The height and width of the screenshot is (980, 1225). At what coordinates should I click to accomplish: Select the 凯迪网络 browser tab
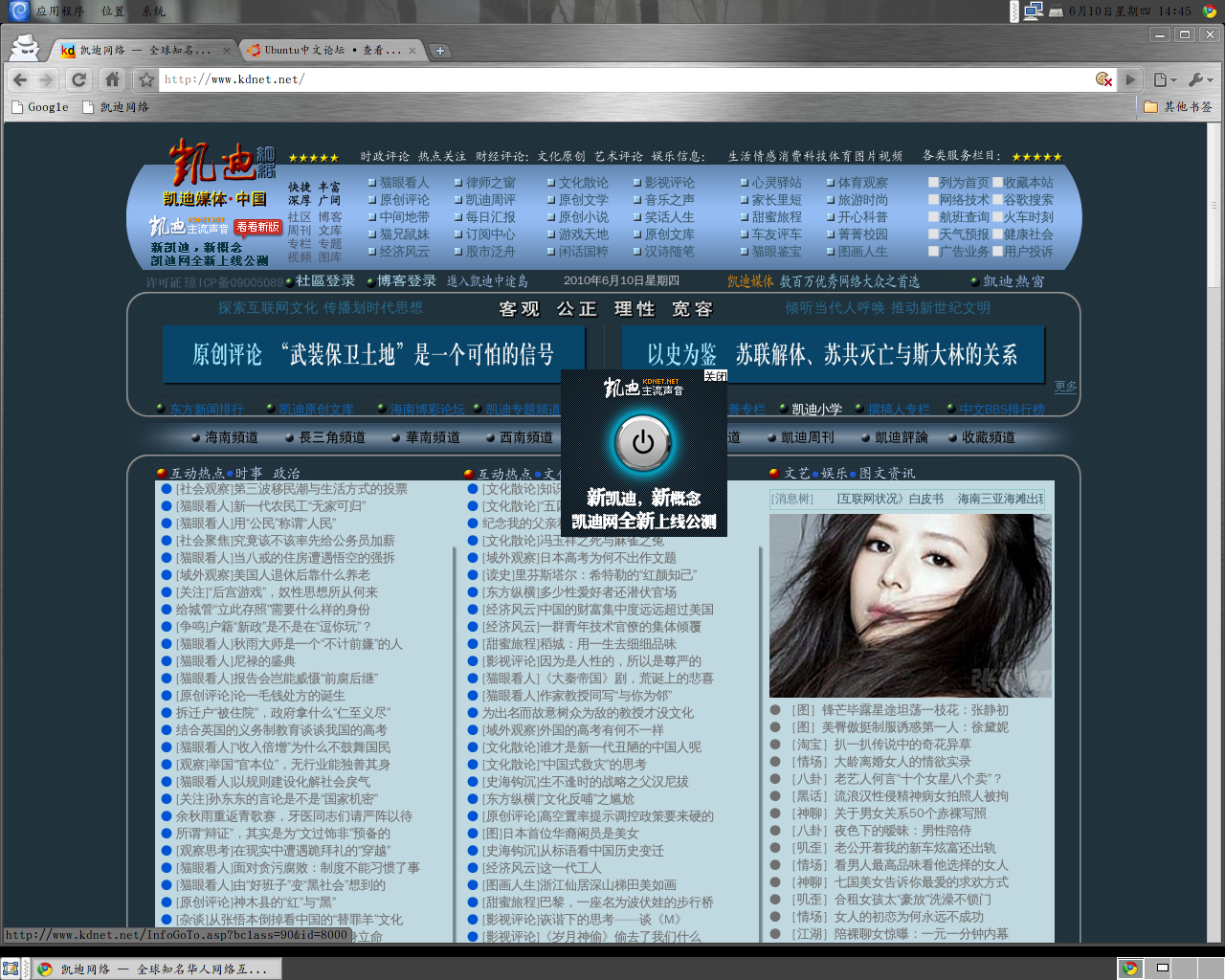(x=145, y=50)
